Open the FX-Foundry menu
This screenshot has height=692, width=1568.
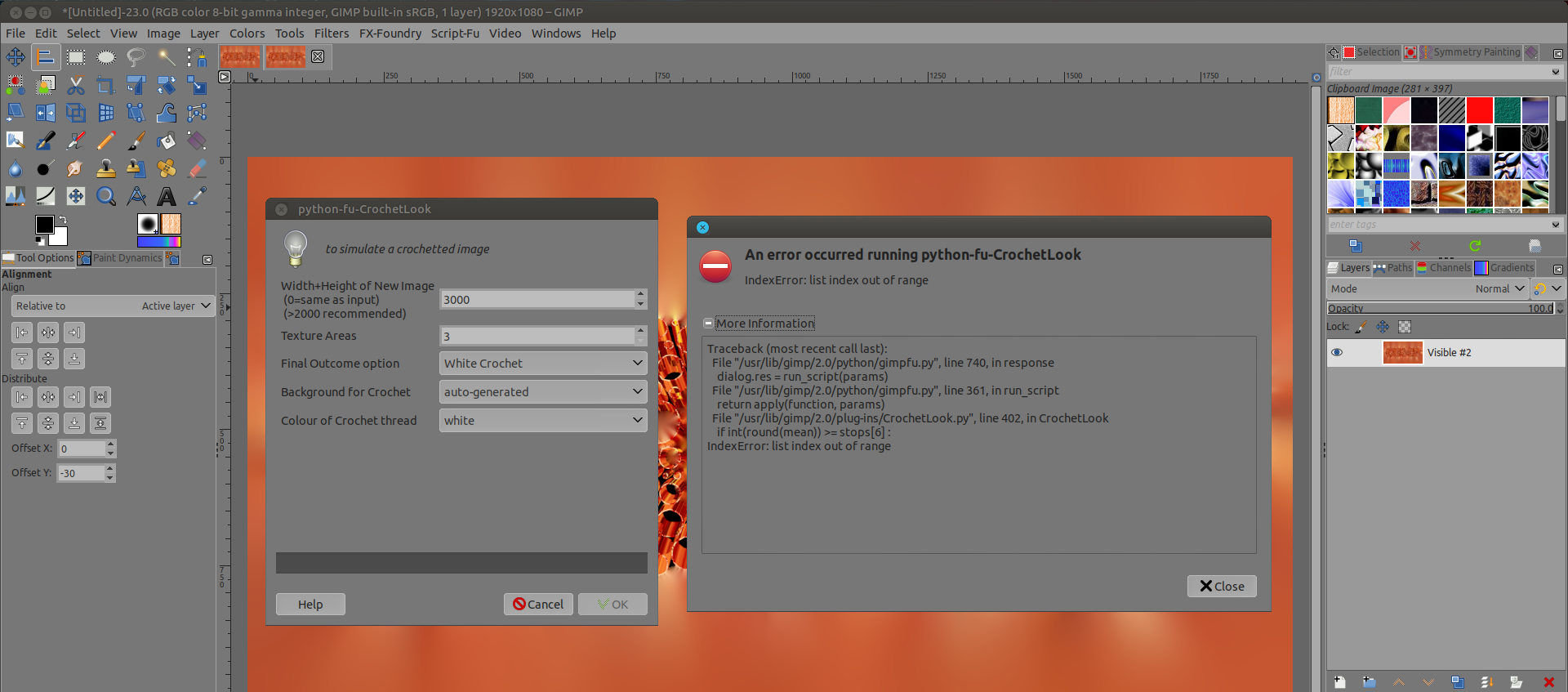pyautogui.click(x=390, y=33)
